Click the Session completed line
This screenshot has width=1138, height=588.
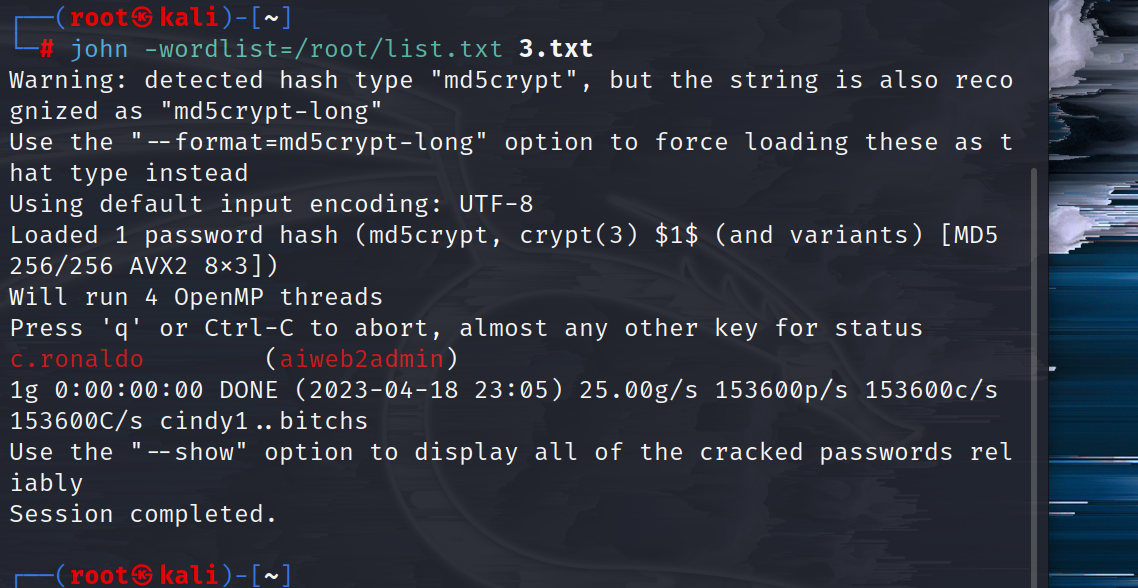[143, 514]
